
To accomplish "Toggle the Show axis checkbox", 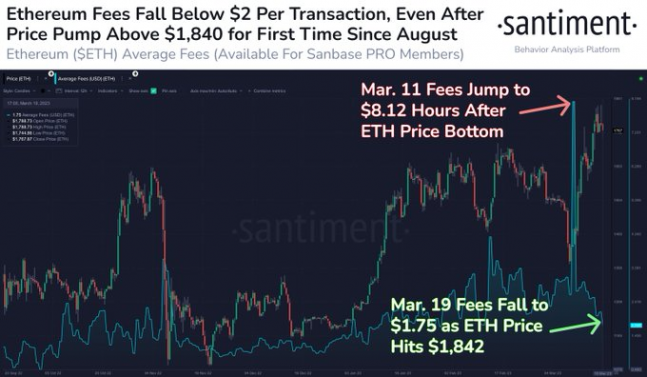I will [x=153, y=91].
